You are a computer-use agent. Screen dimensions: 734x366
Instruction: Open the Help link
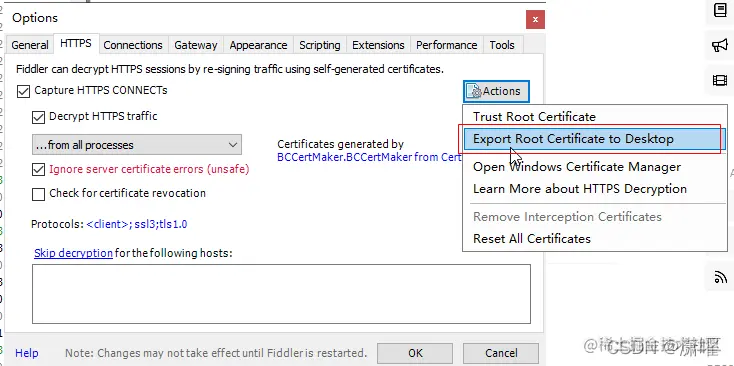point(27,353)
